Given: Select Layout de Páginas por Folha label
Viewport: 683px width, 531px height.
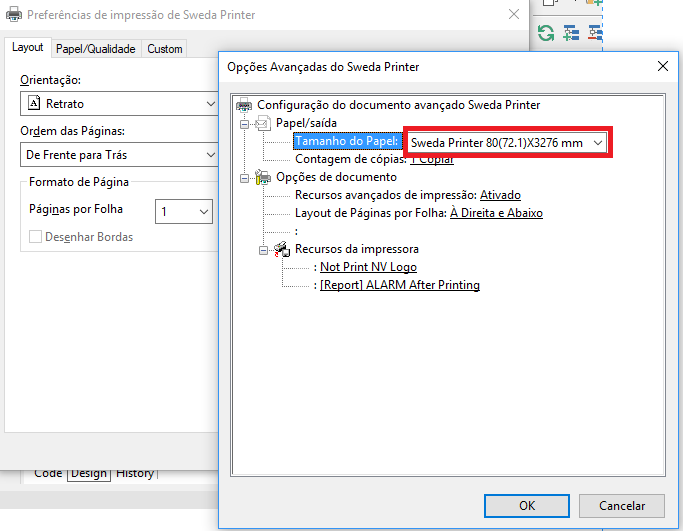Looking at the screenshot, I should [x=371, y=213].
